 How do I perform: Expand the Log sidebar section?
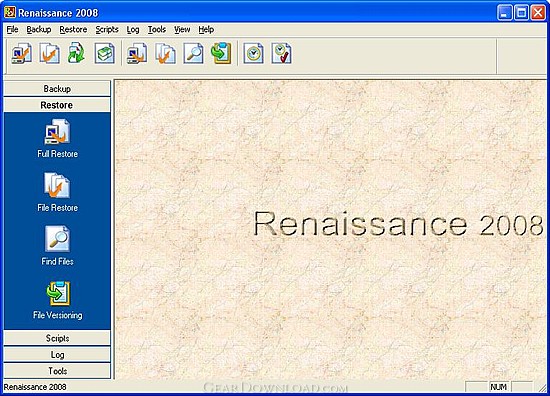click(x=57, y=355)
